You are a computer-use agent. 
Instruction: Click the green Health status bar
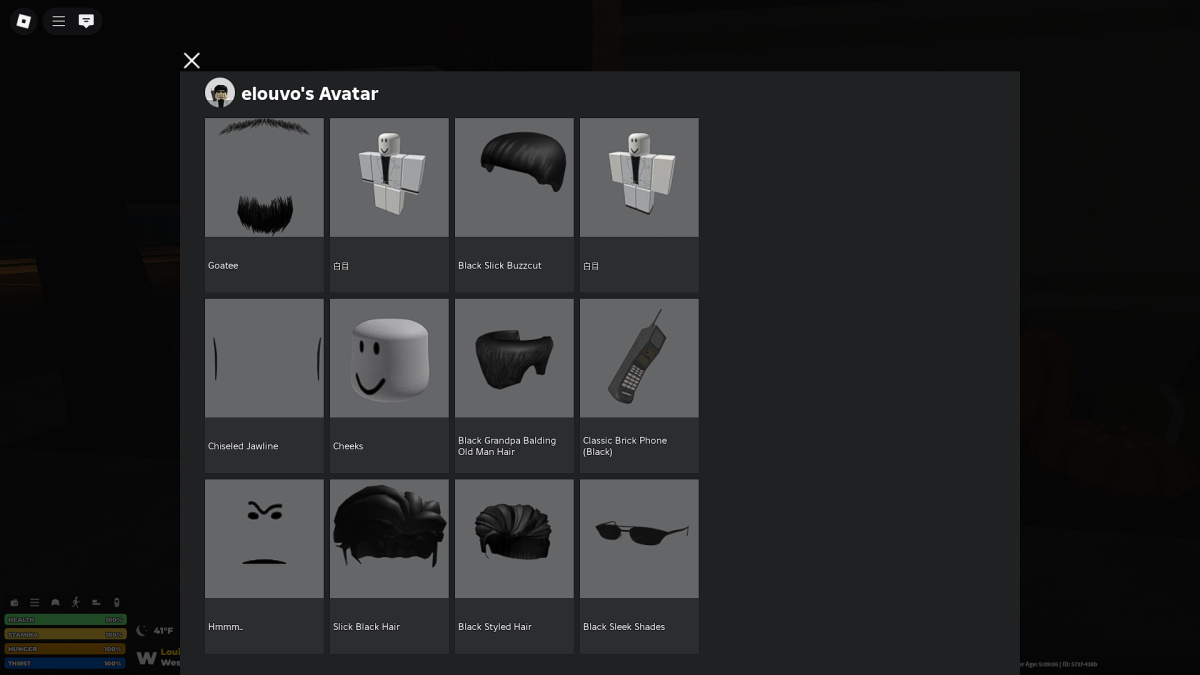[x=65, y=620]
